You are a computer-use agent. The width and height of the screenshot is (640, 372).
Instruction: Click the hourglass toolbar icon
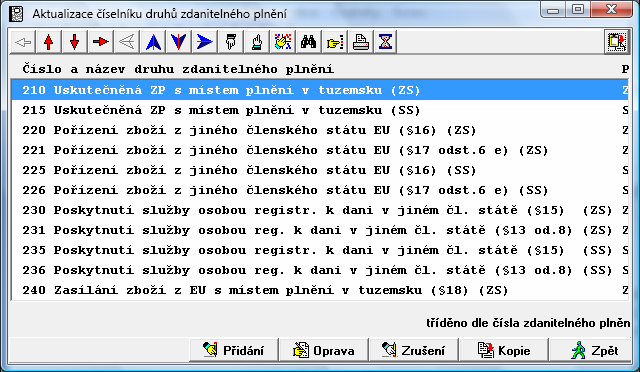[x=385, y=42]
